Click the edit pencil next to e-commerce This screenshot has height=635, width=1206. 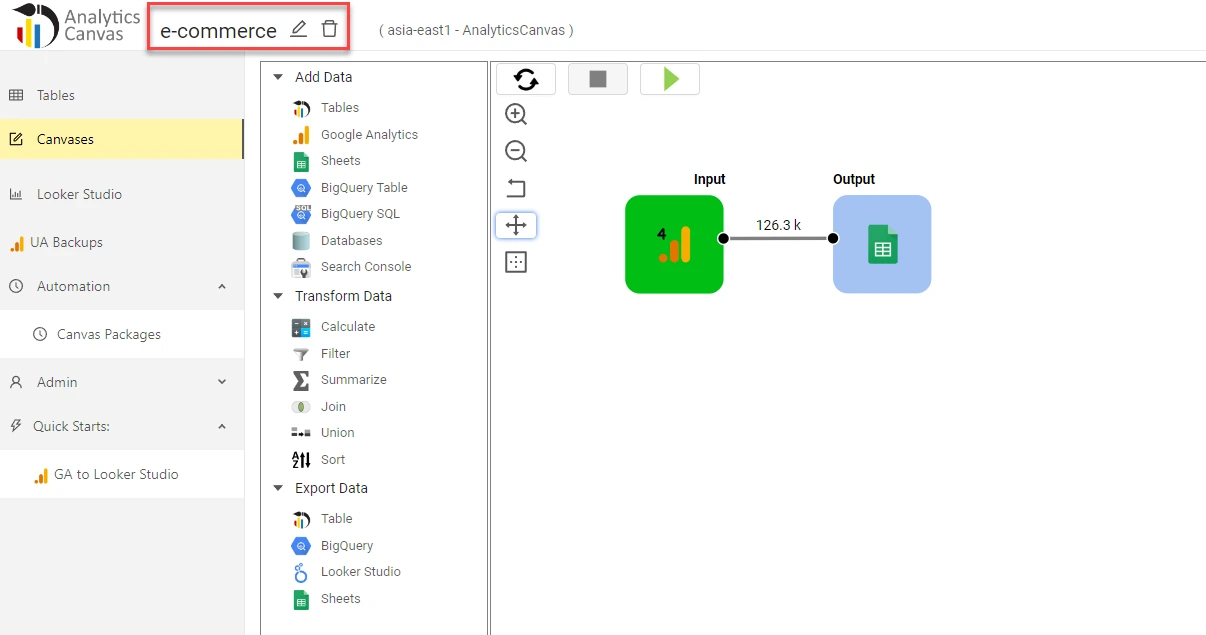point(298,29)
